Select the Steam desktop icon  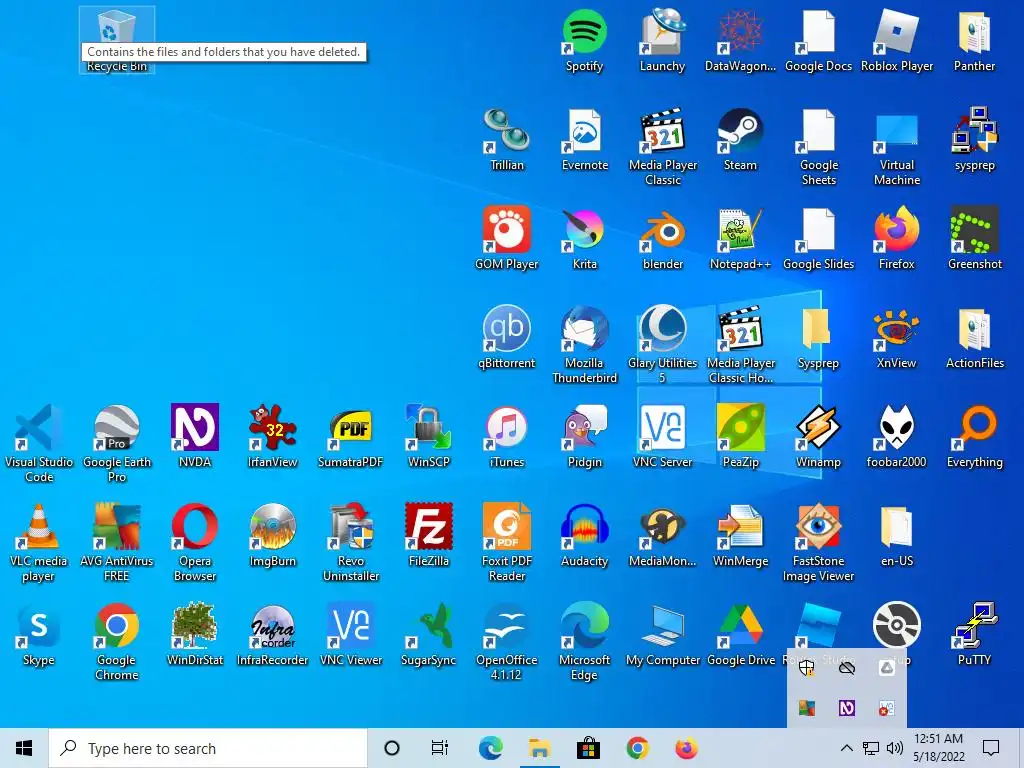pyautogui.click(x=740, y=140)
